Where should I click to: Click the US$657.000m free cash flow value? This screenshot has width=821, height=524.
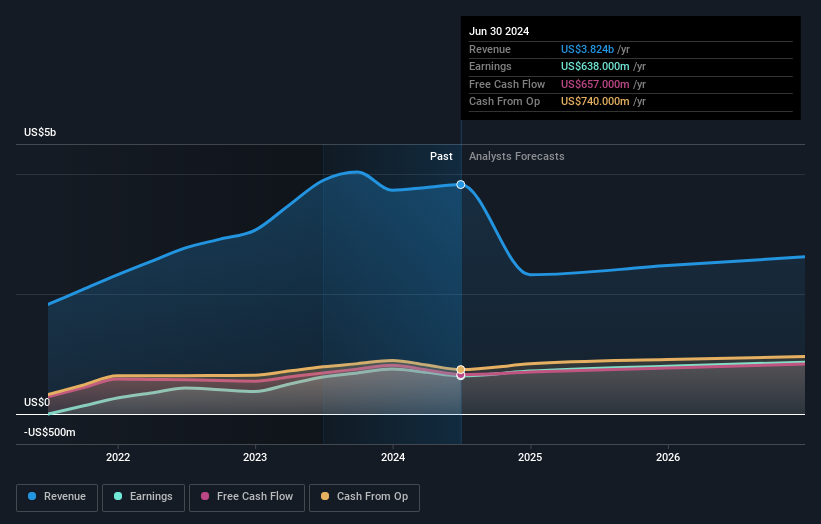pyautogui.click(x=595, y=84)
